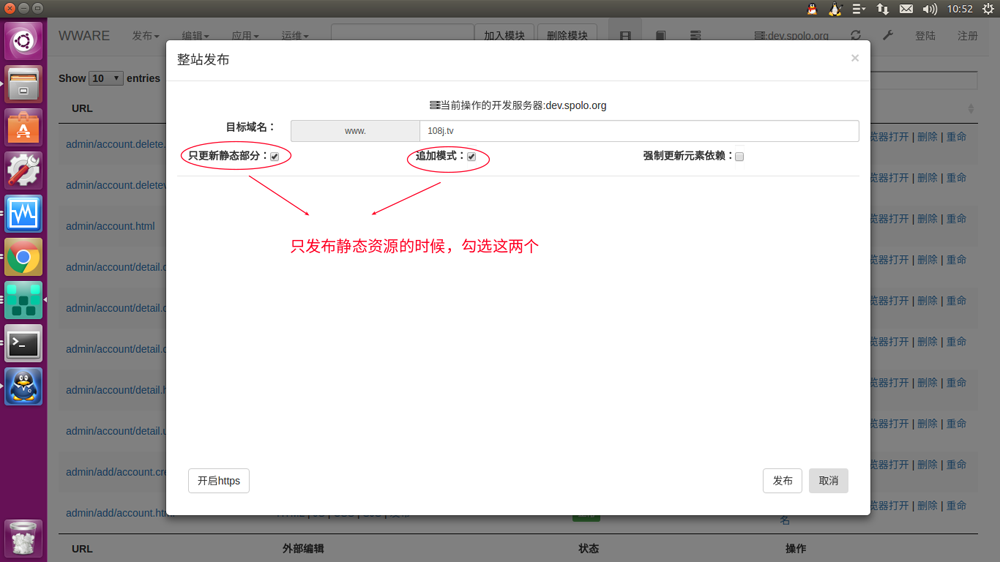Click QQ red-scarf penguin tray icon
Screen dimensions: 1000x562
812,9
